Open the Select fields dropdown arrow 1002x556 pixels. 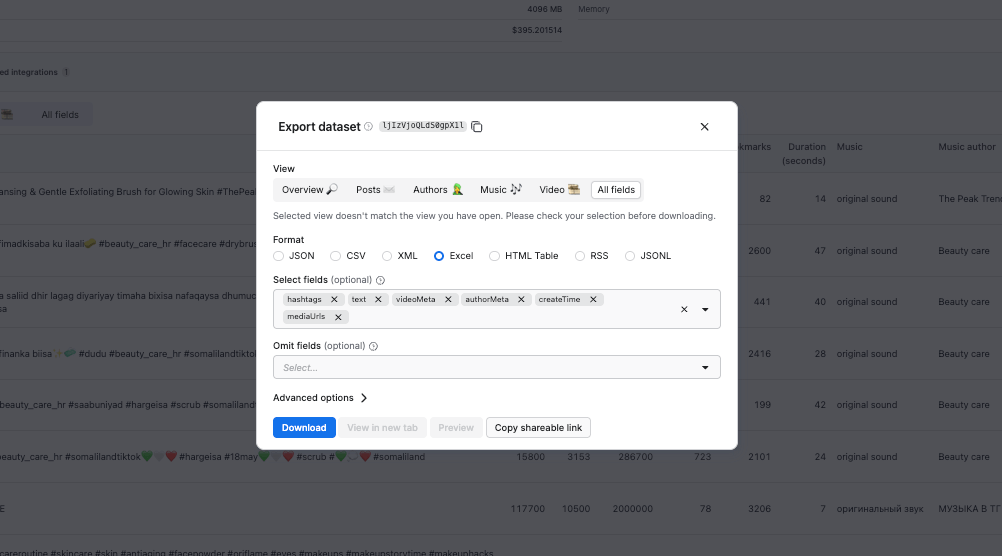pyautogui.click(x=705, y=309)
